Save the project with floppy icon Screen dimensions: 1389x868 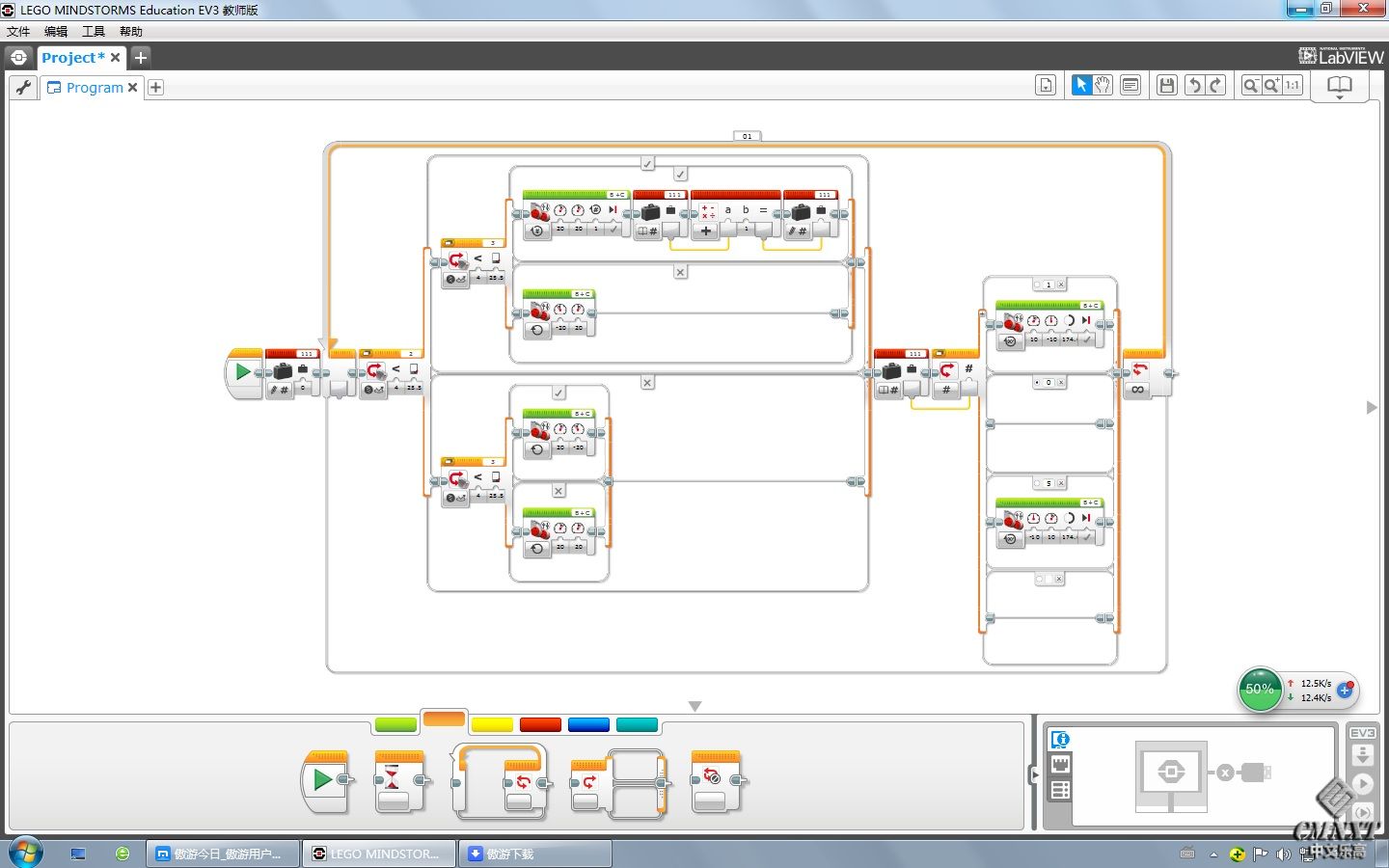(x=1166, y=86)
